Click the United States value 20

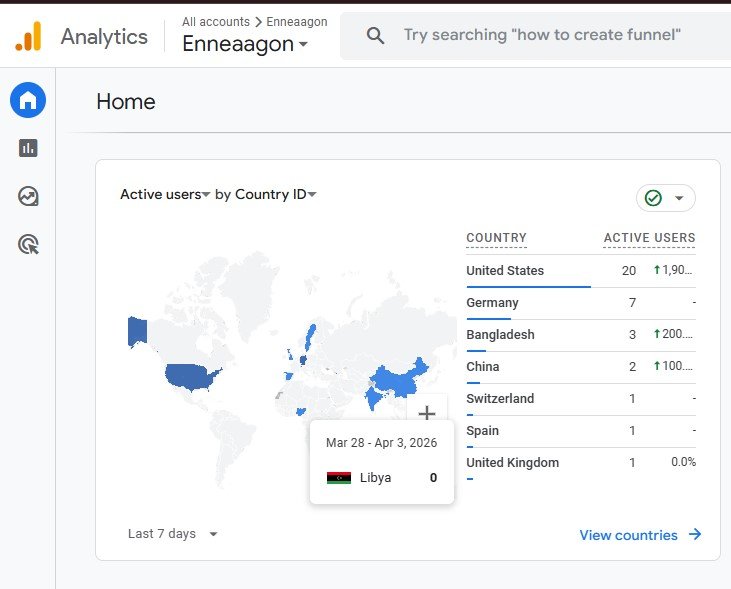629,271
